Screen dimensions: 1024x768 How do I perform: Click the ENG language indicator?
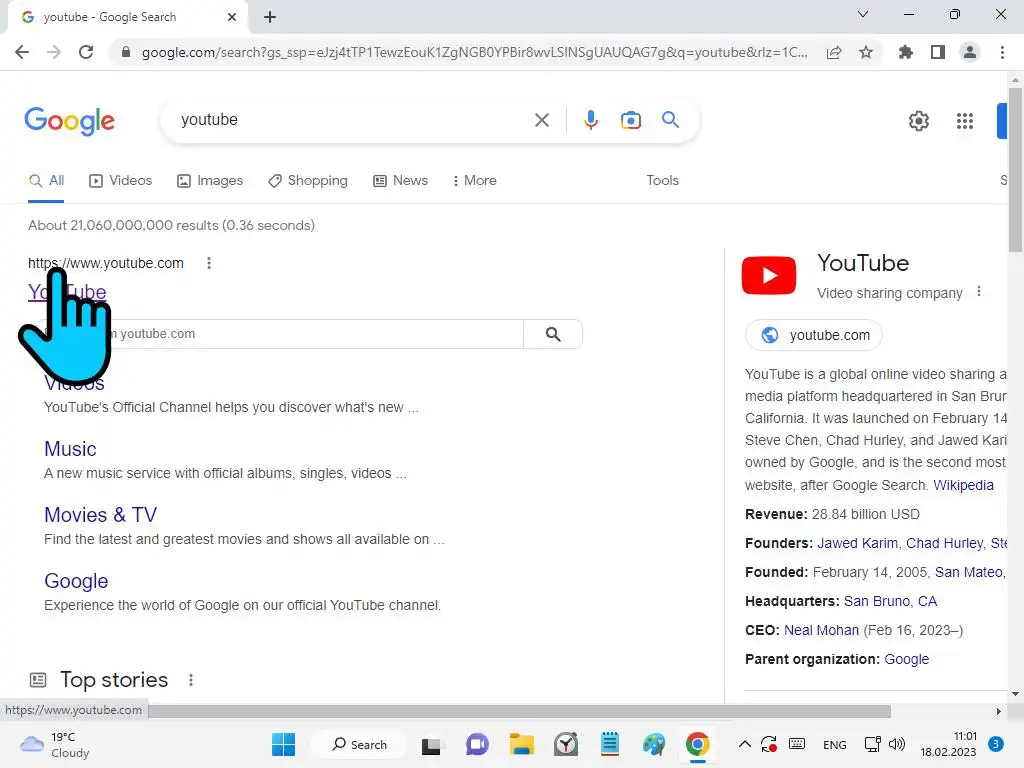[x=835, y=745]
